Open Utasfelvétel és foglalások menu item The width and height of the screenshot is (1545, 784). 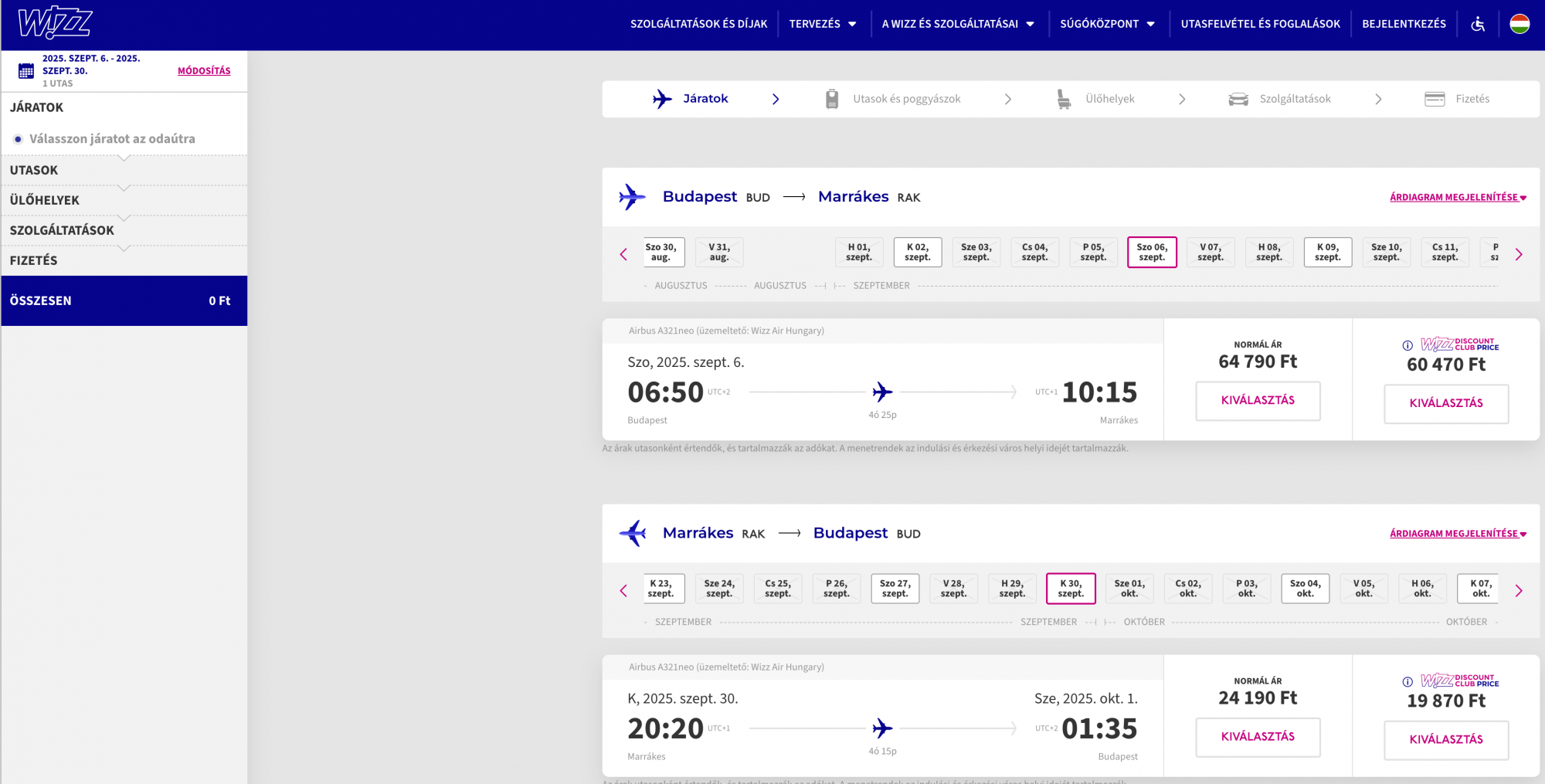coord(1260,24)
